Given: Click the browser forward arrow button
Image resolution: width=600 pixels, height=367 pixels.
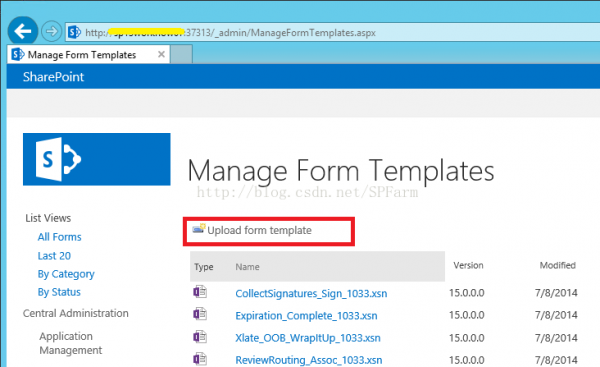Looking at the screenshot, I should (51, 31).
